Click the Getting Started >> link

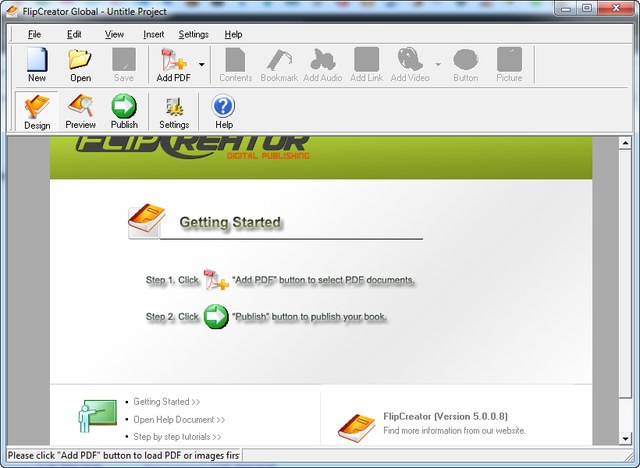click(x=166, y=402)
